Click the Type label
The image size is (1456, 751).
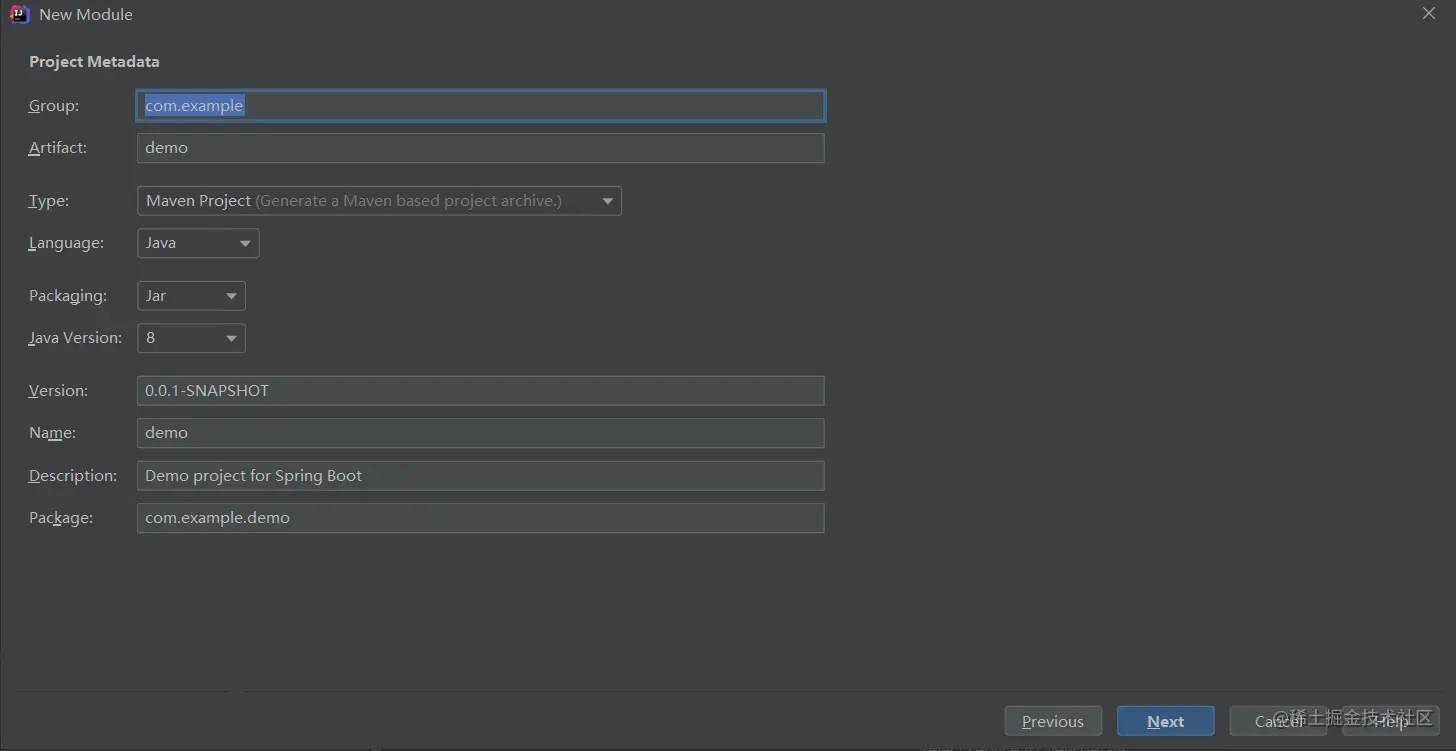(x=49, y=201)
